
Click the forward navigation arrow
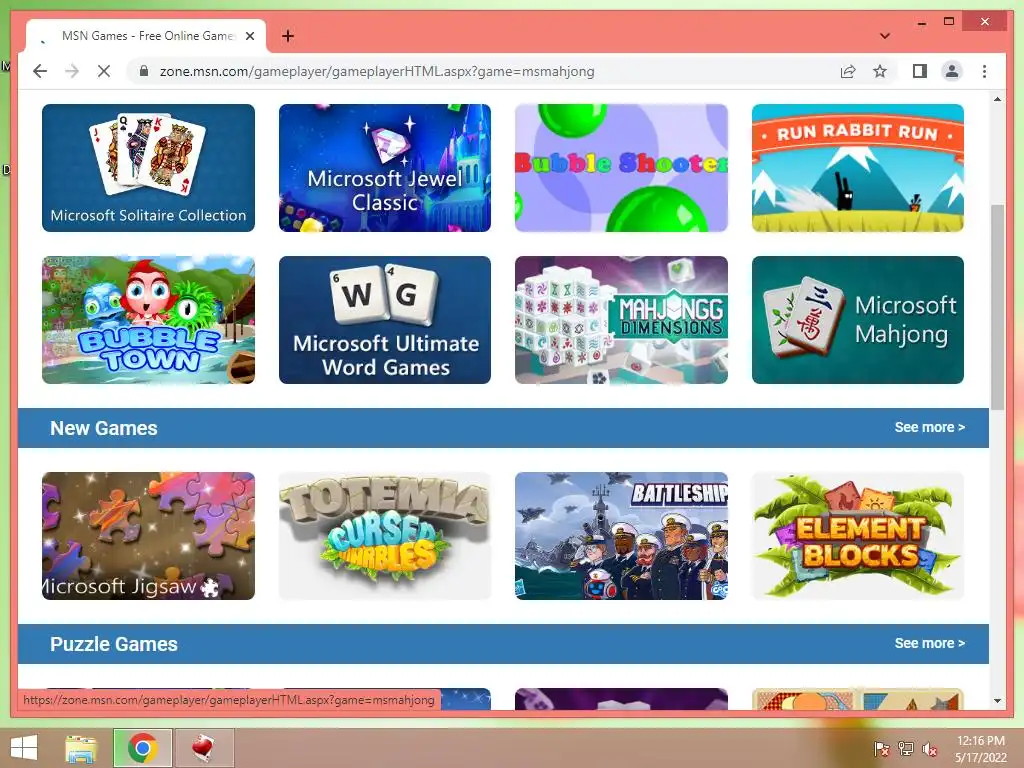pyautogui.click(x=72, y=71)
